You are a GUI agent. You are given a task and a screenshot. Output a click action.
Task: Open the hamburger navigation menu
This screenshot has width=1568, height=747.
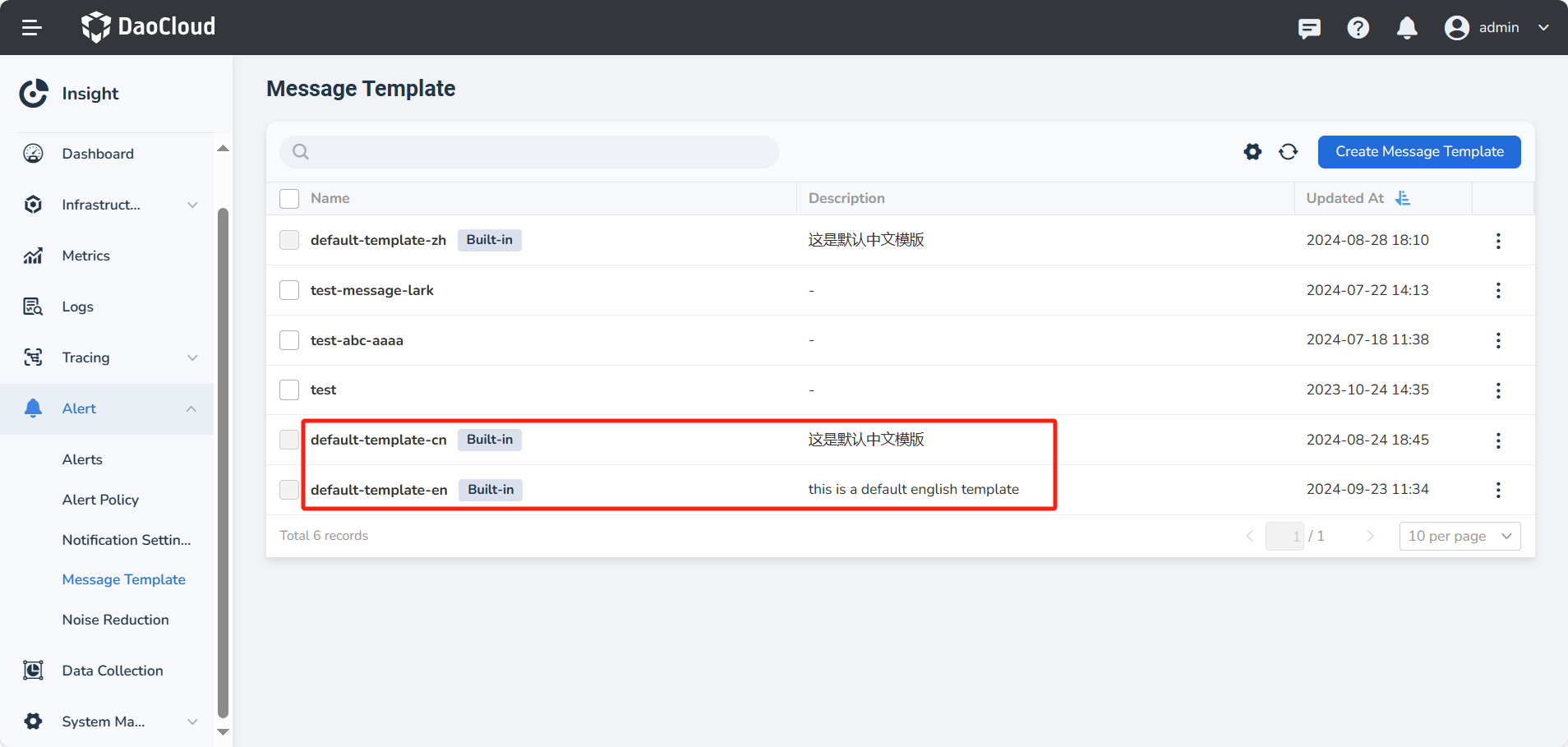(x=32, y=28)
